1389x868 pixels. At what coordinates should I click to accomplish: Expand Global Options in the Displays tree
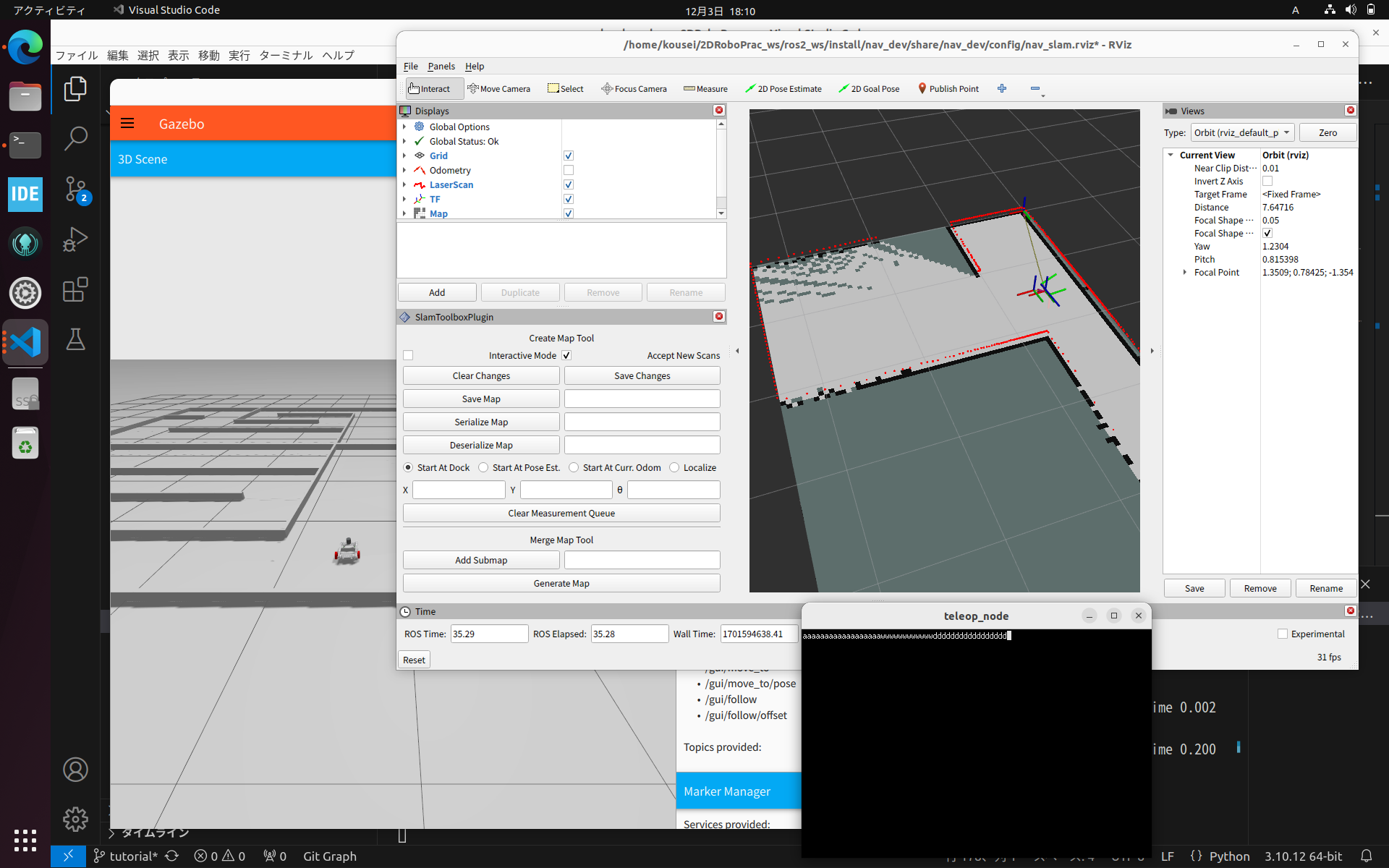[x=404, y=127]
